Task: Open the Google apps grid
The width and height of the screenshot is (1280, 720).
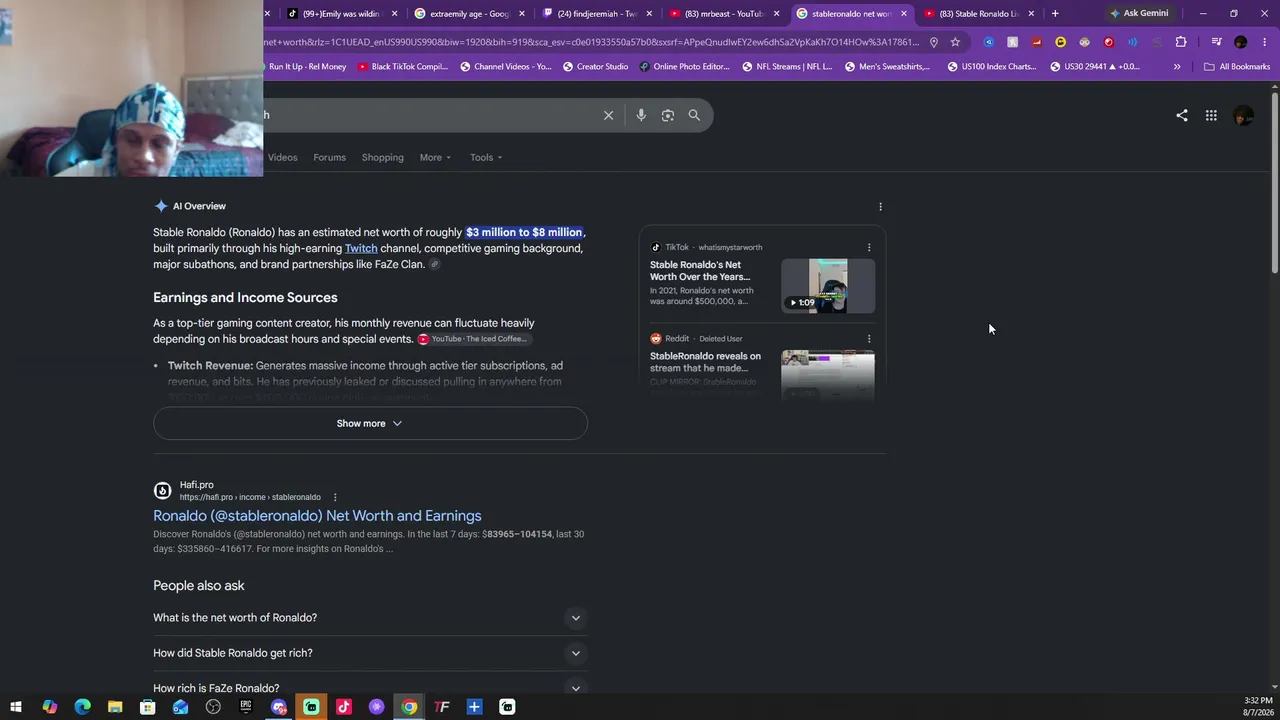Action: (x=1211, y=115)
